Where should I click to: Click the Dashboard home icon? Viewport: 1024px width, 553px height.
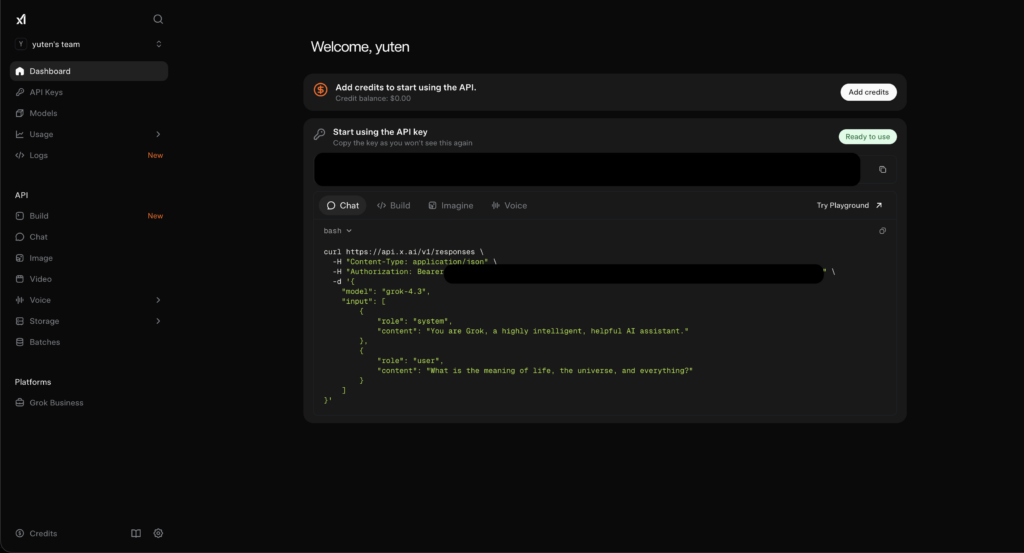pyautogui.click(x=20, y=71)
